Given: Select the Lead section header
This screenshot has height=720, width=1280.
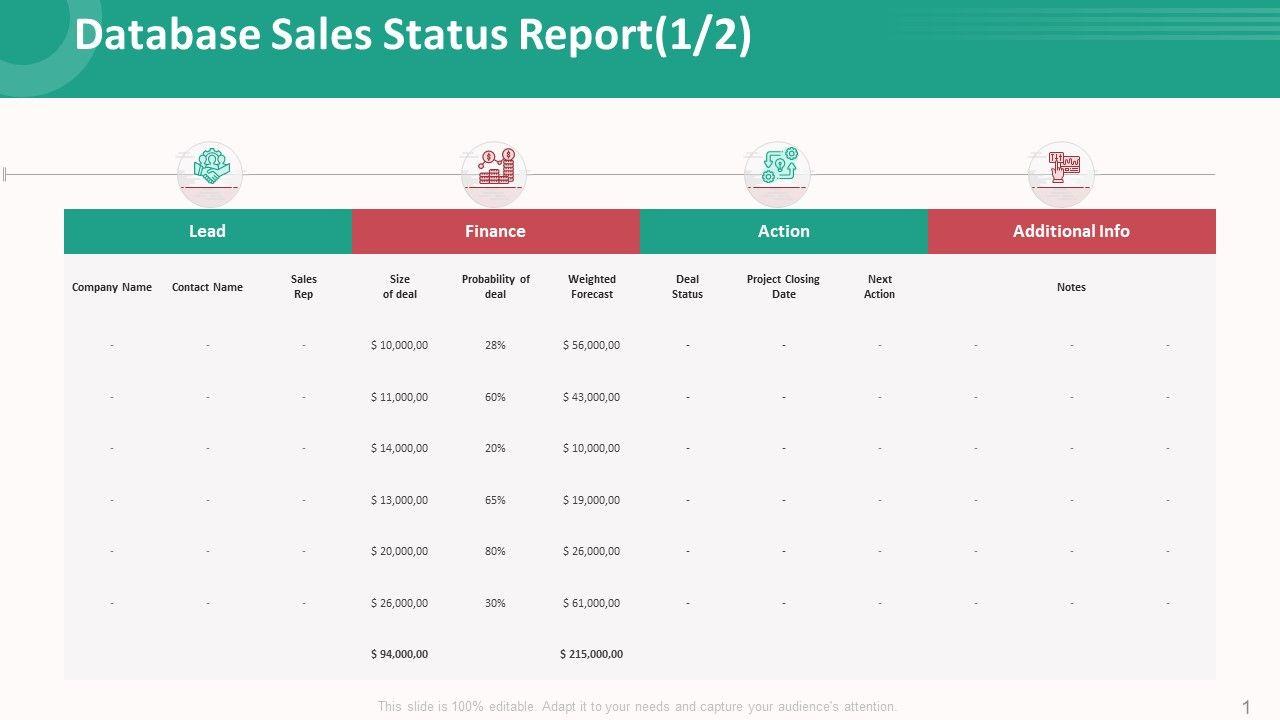Looking at the screenshot, I should point(207,231).
